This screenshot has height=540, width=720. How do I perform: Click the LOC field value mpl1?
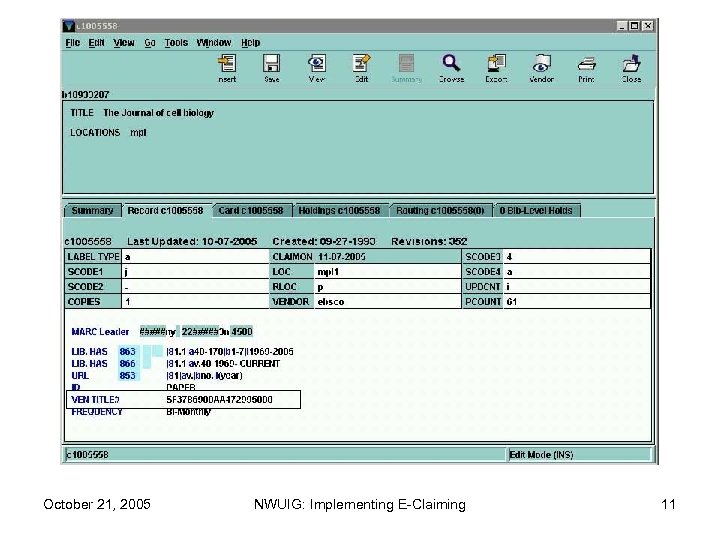click(x=388, y=272)
